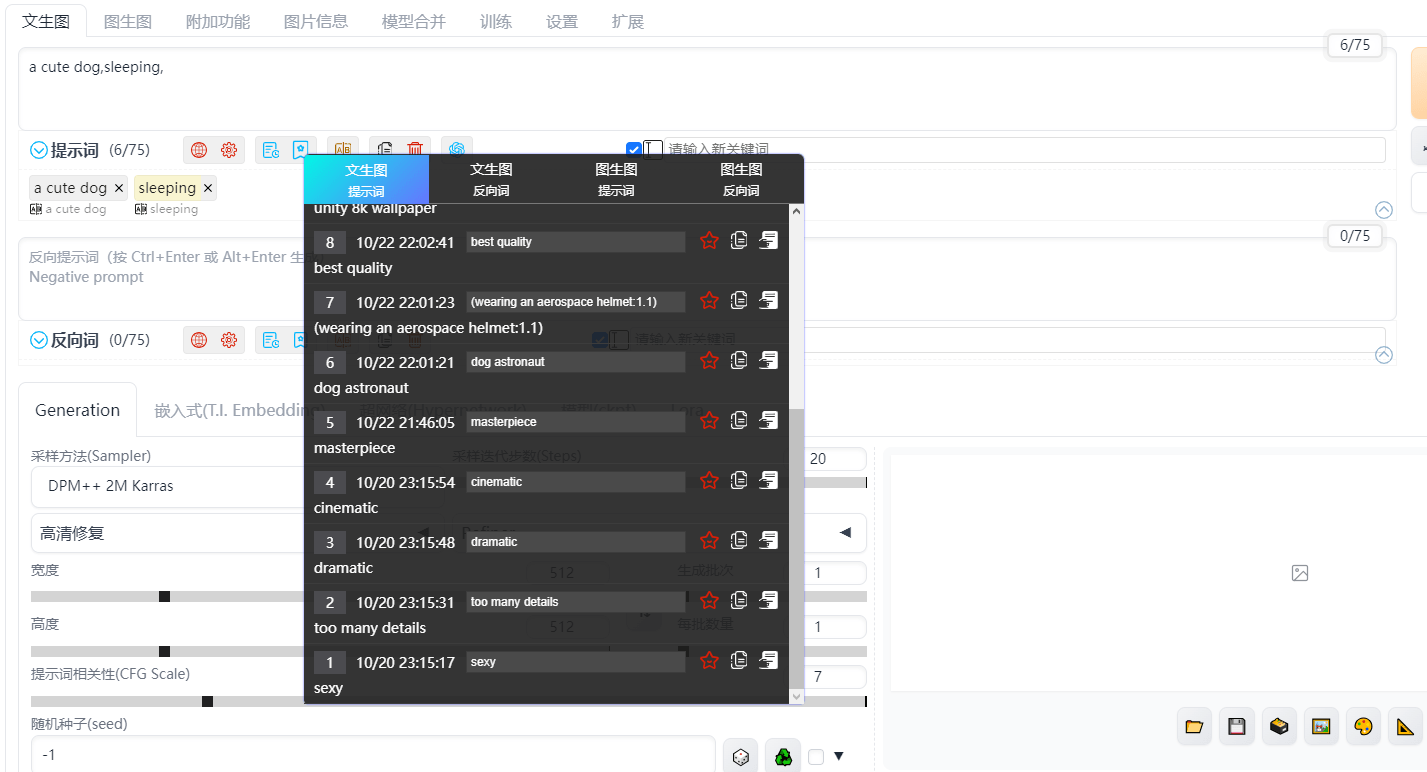Viewport: 1427px width, 772px height.
Task: Copy the 'dog astronaut' history entry
Action: [x=739, y=361]
